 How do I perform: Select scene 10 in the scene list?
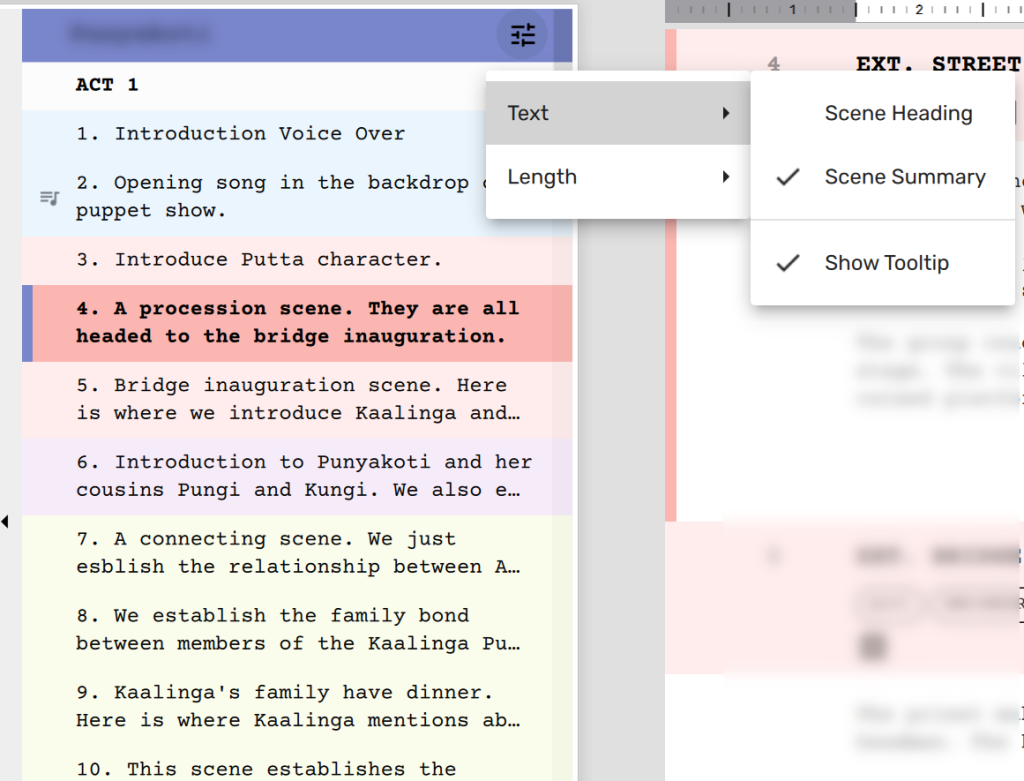click(266, 768)
